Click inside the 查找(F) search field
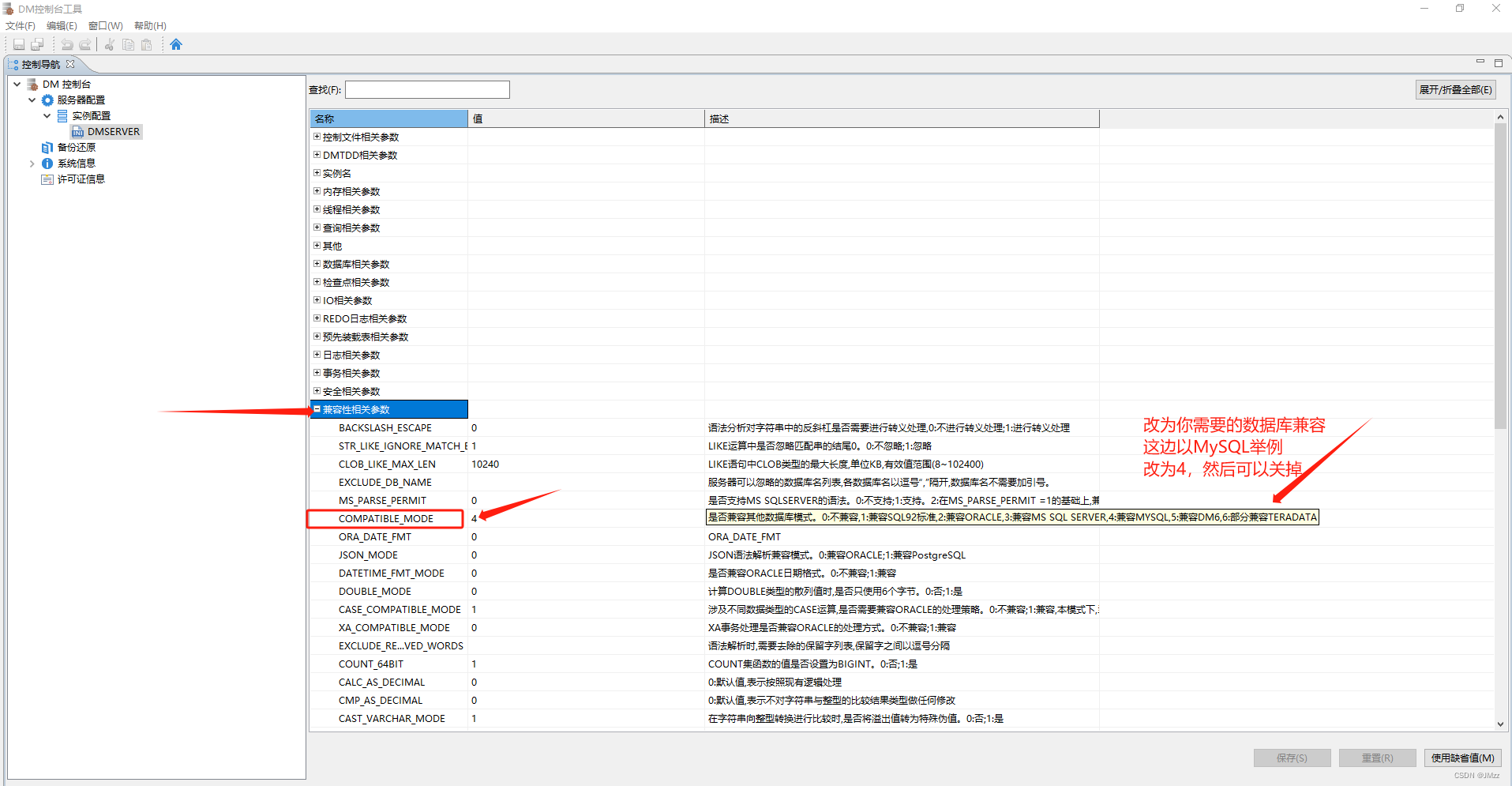This screenshot has width=1512, height=786. (426, 89)
